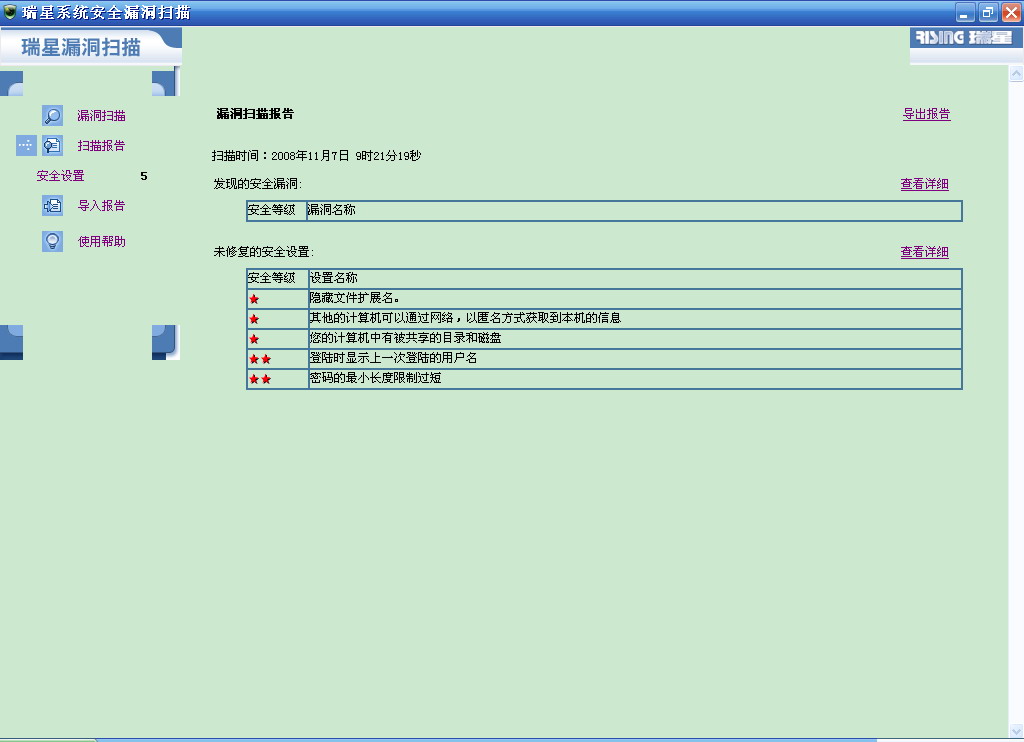The width and height of the screenshot is (1024, 742).
Task: Click the 漏洞扫描报告 heading
Action: [x=255, y=114]
